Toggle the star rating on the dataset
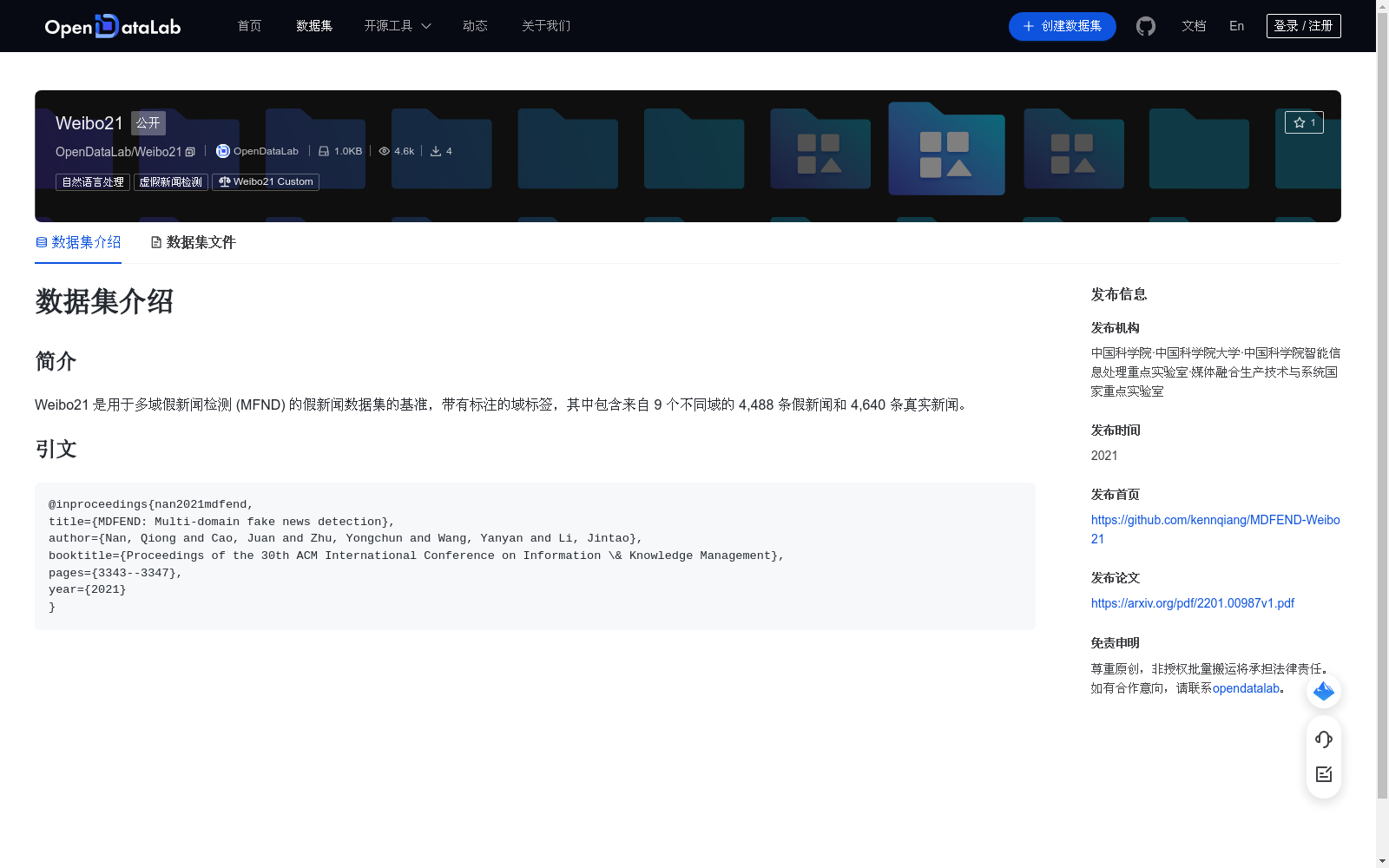This screenshot has height=868, width=1389. (x=1305, y=122)
